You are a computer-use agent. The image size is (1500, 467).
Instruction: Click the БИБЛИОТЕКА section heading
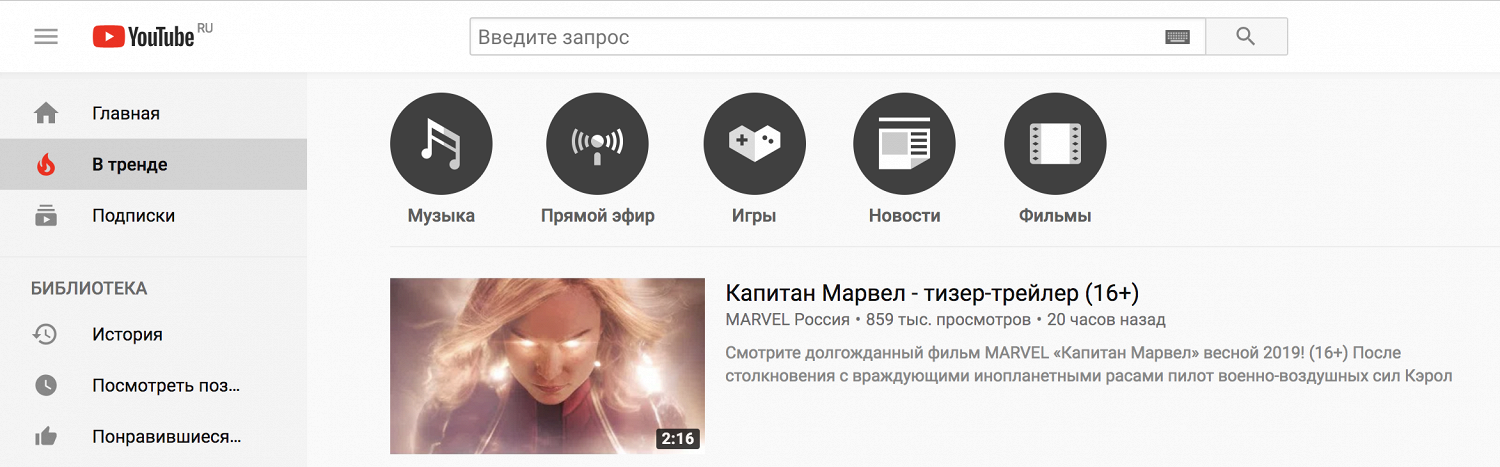(89, 288)
